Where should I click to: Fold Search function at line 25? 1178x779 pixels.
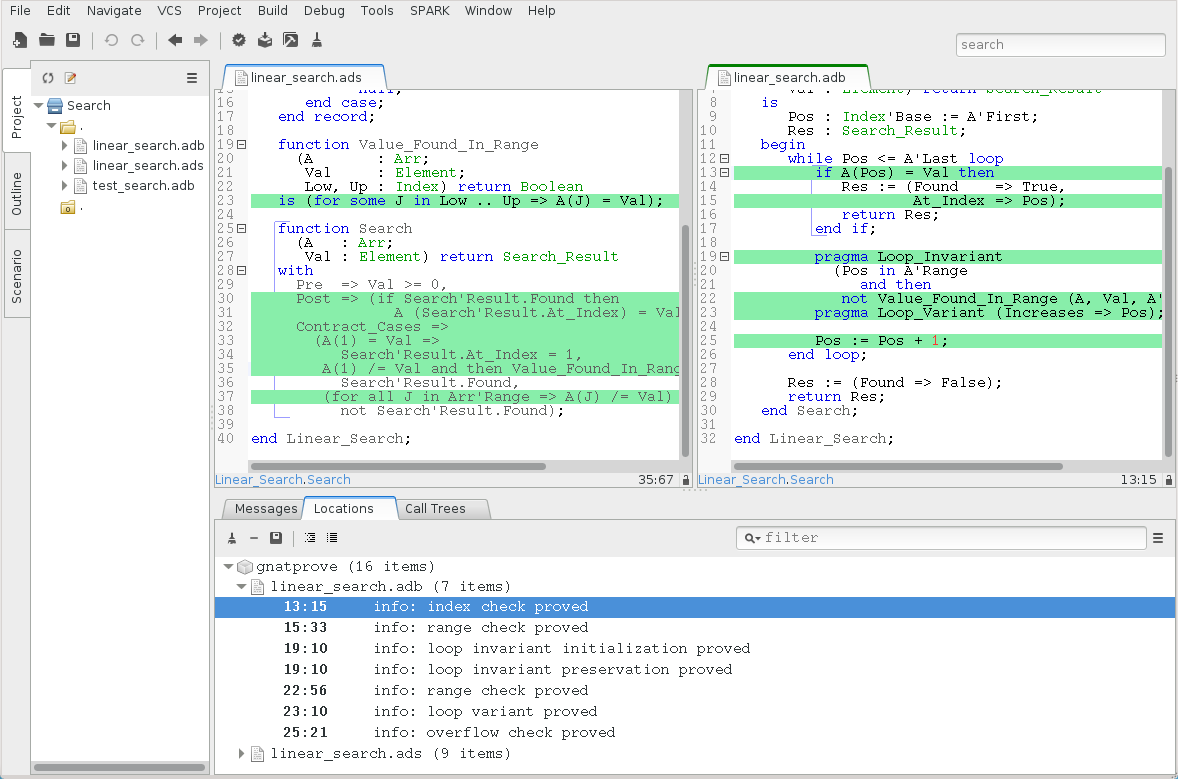[242, 228]
